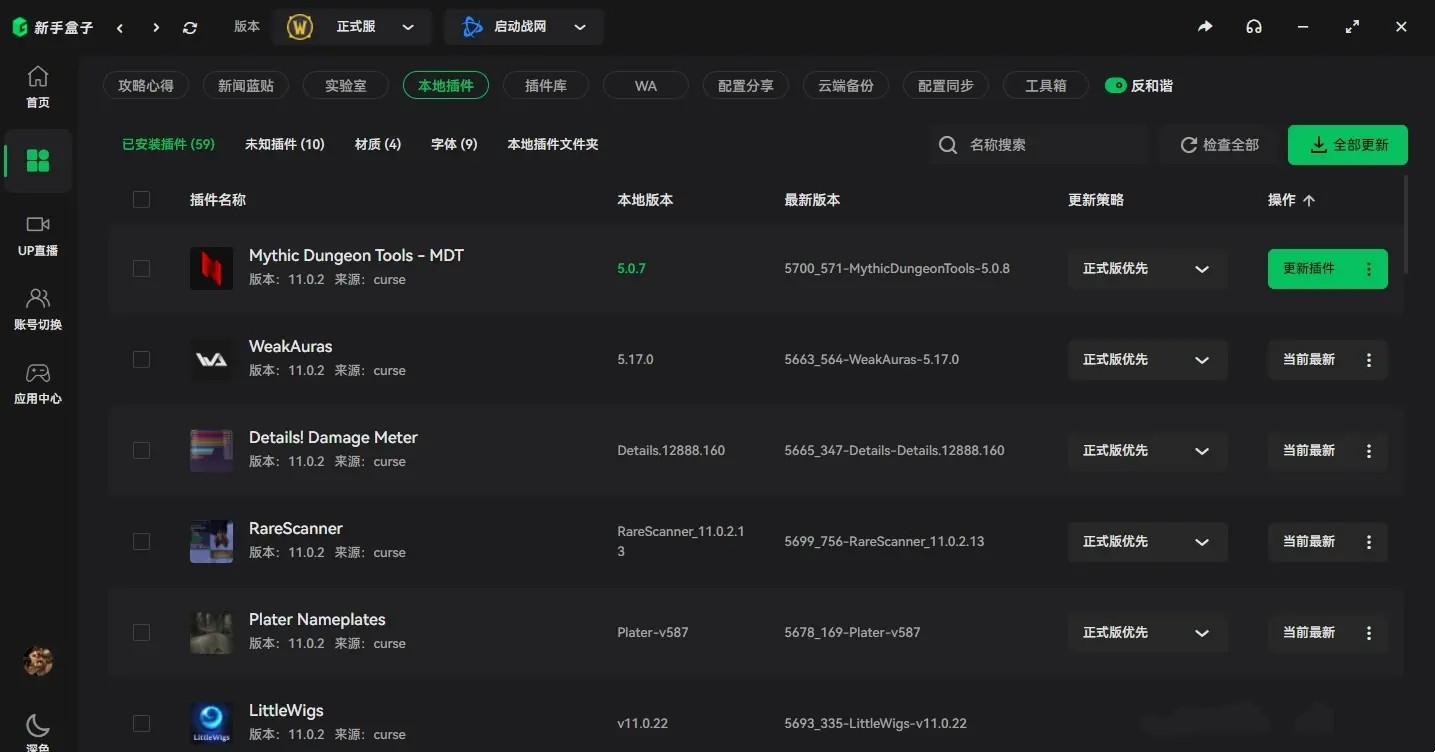
Task: Click Details! Damage Meter icon
Action: point(212,450)
